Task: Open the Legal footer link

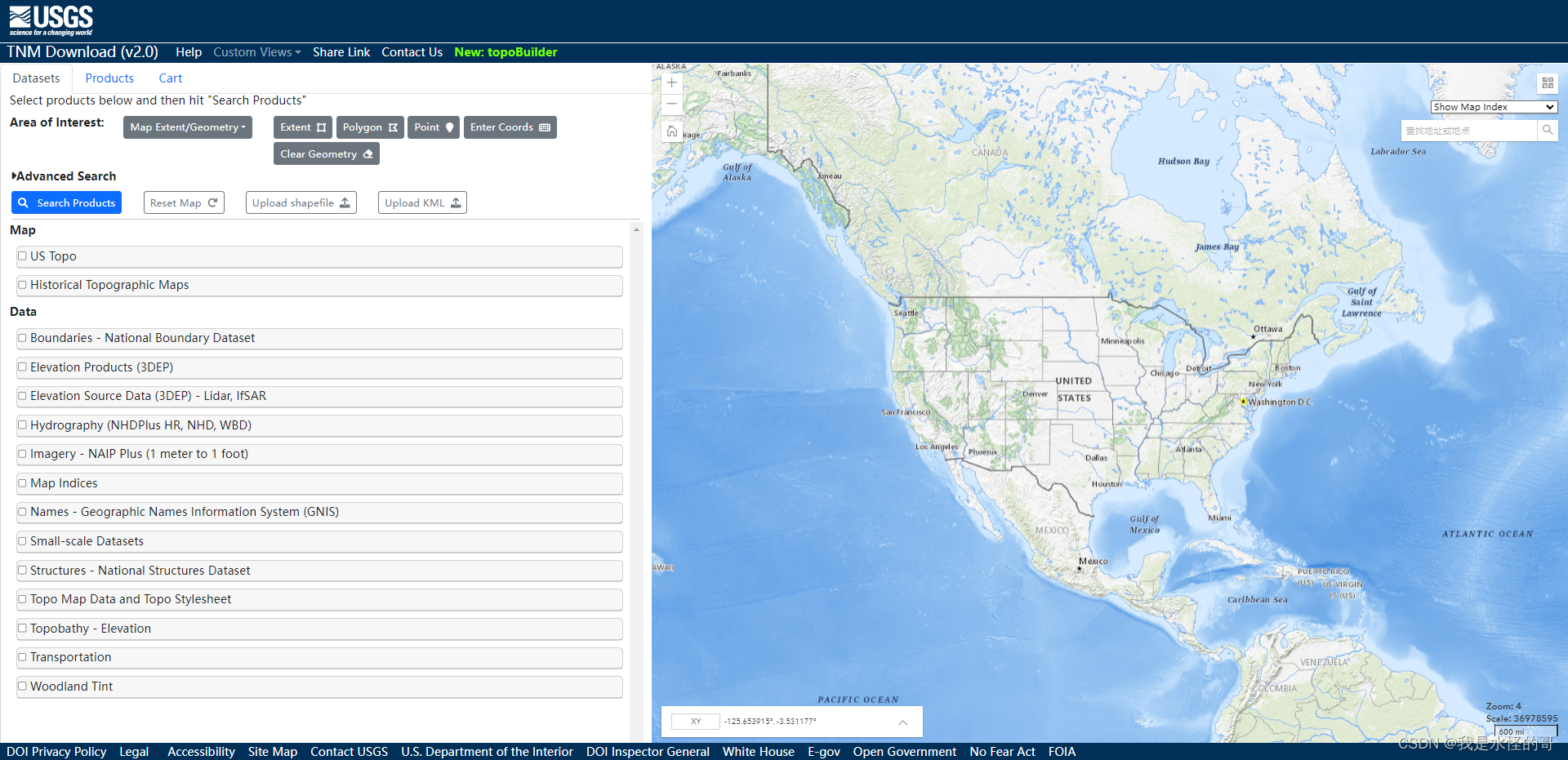Action: click(134, 752)
